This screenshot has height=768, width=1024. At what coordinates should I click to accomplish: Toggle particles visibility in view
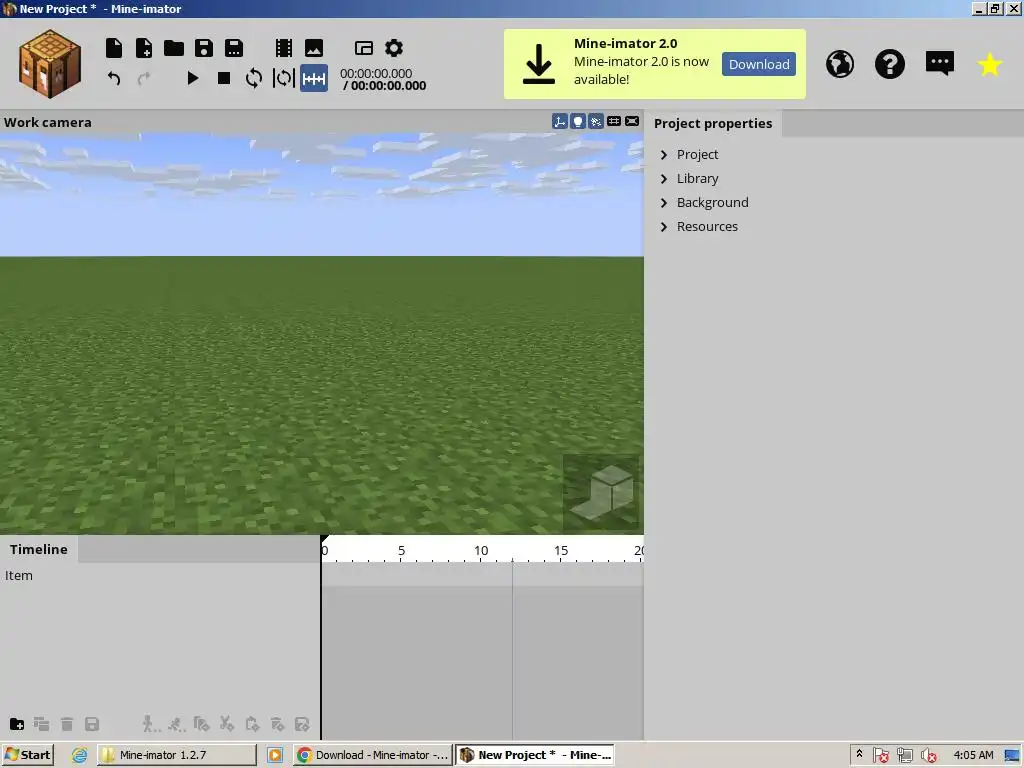(x=596, y=121)
